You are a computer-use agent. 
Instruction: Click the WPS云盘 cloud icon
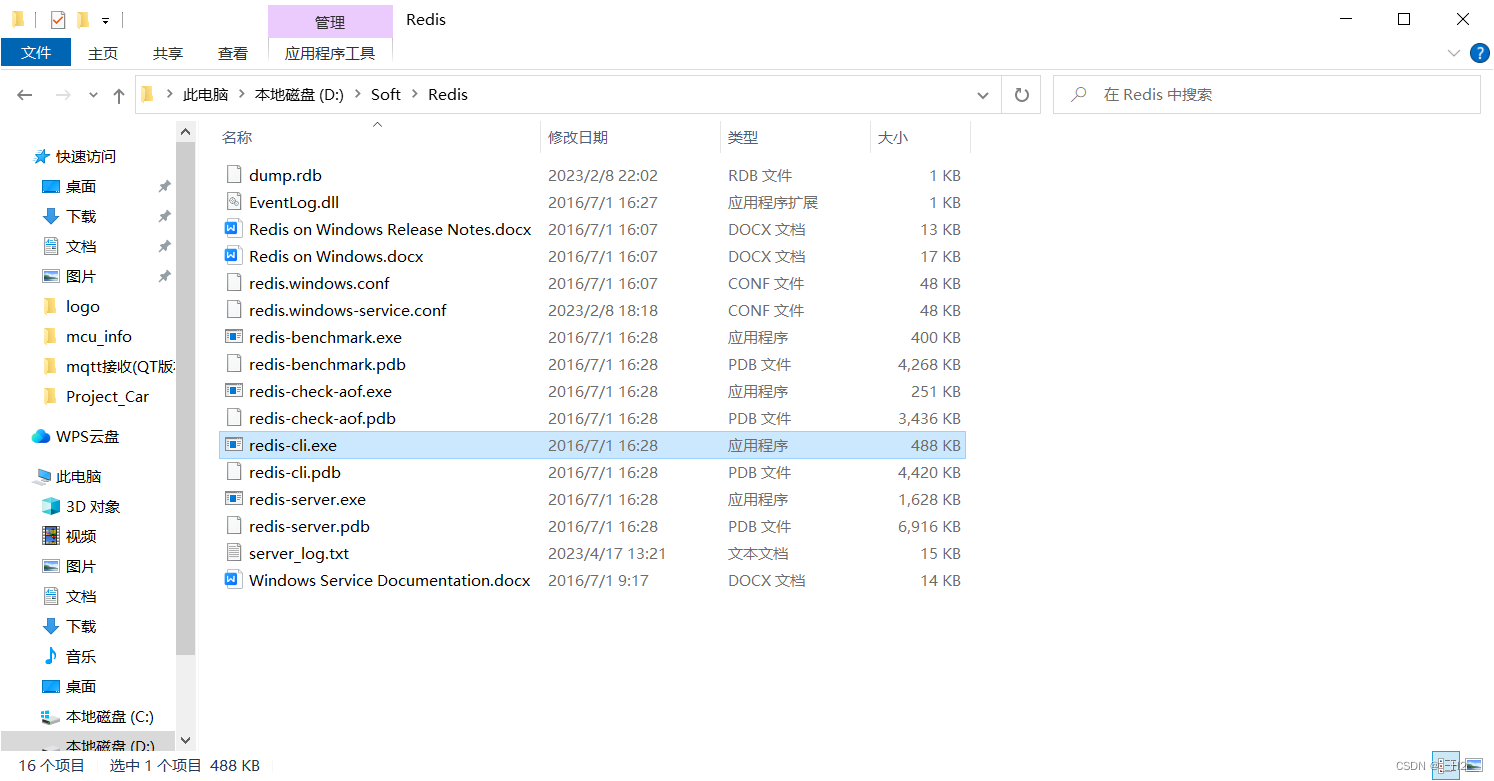pyautogui.click(x=41, y=436)
